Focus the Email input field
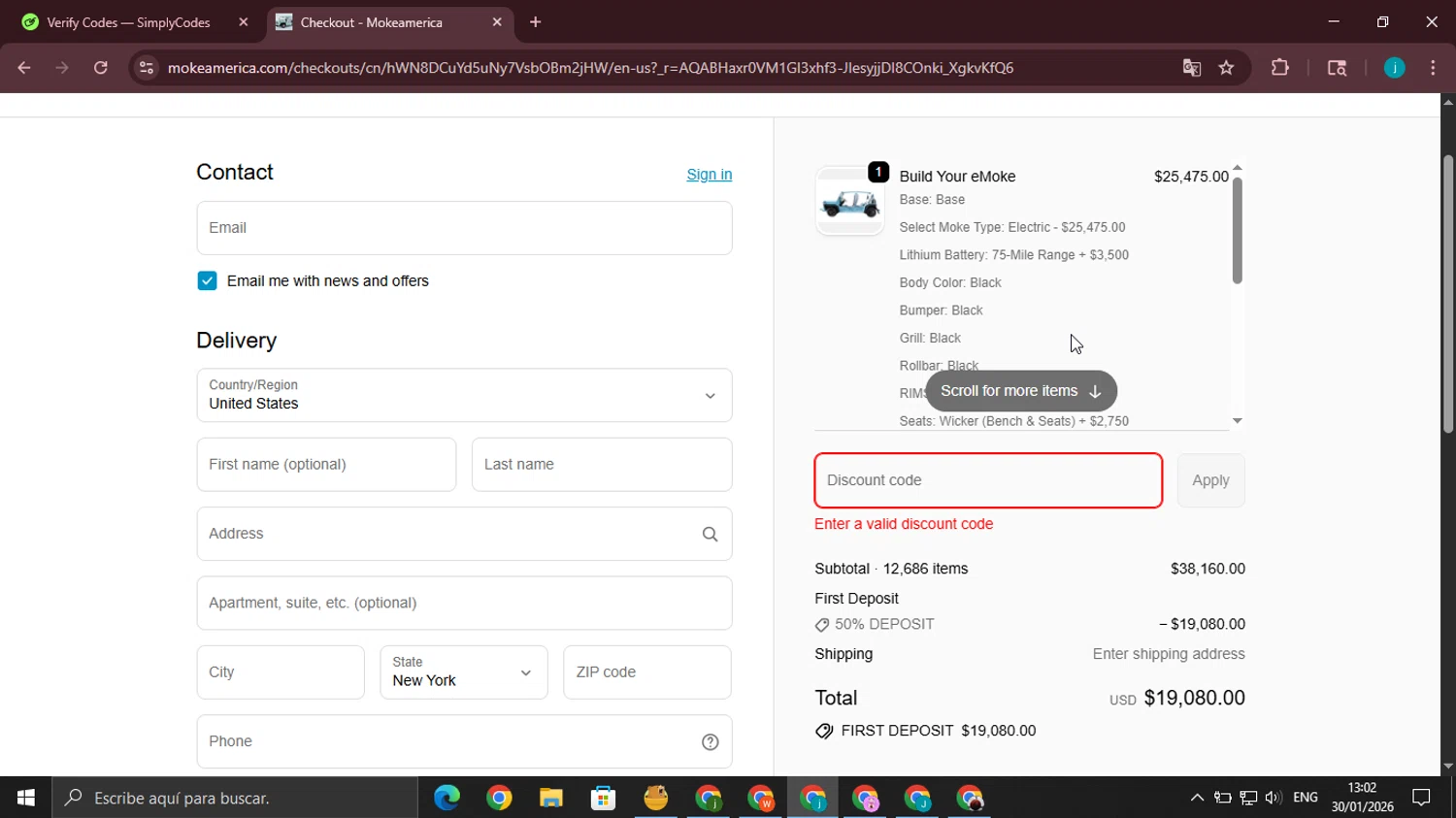Image resolution: width=1456 pixels, height=818 pixels. (464, 228)
